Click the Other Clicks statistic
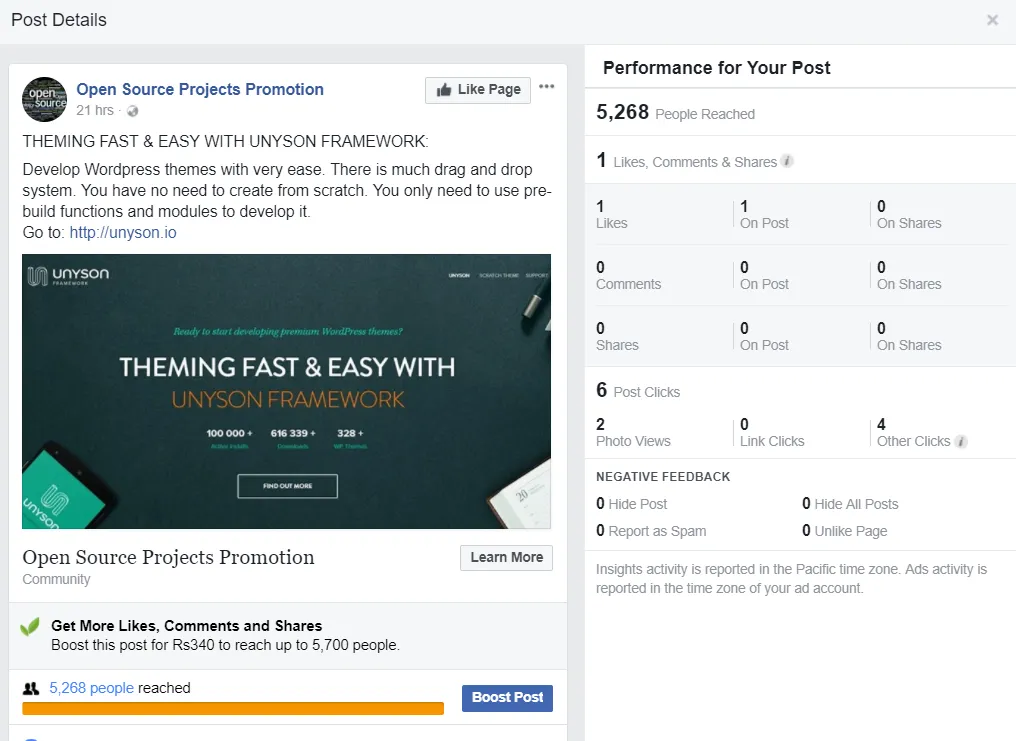The image size is (1016, 741). 914,433
